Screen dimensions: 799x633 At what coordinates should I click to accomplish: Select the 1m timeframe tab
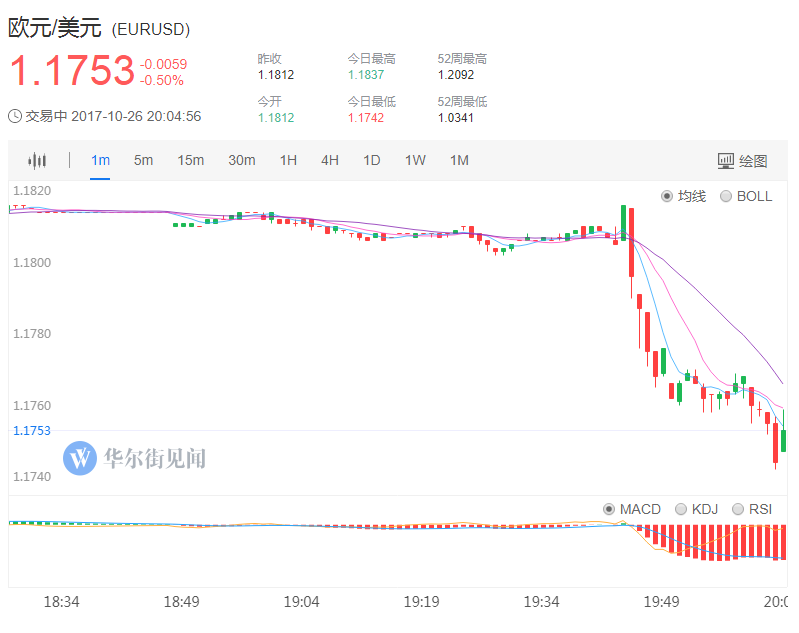(x=100, y=161)
